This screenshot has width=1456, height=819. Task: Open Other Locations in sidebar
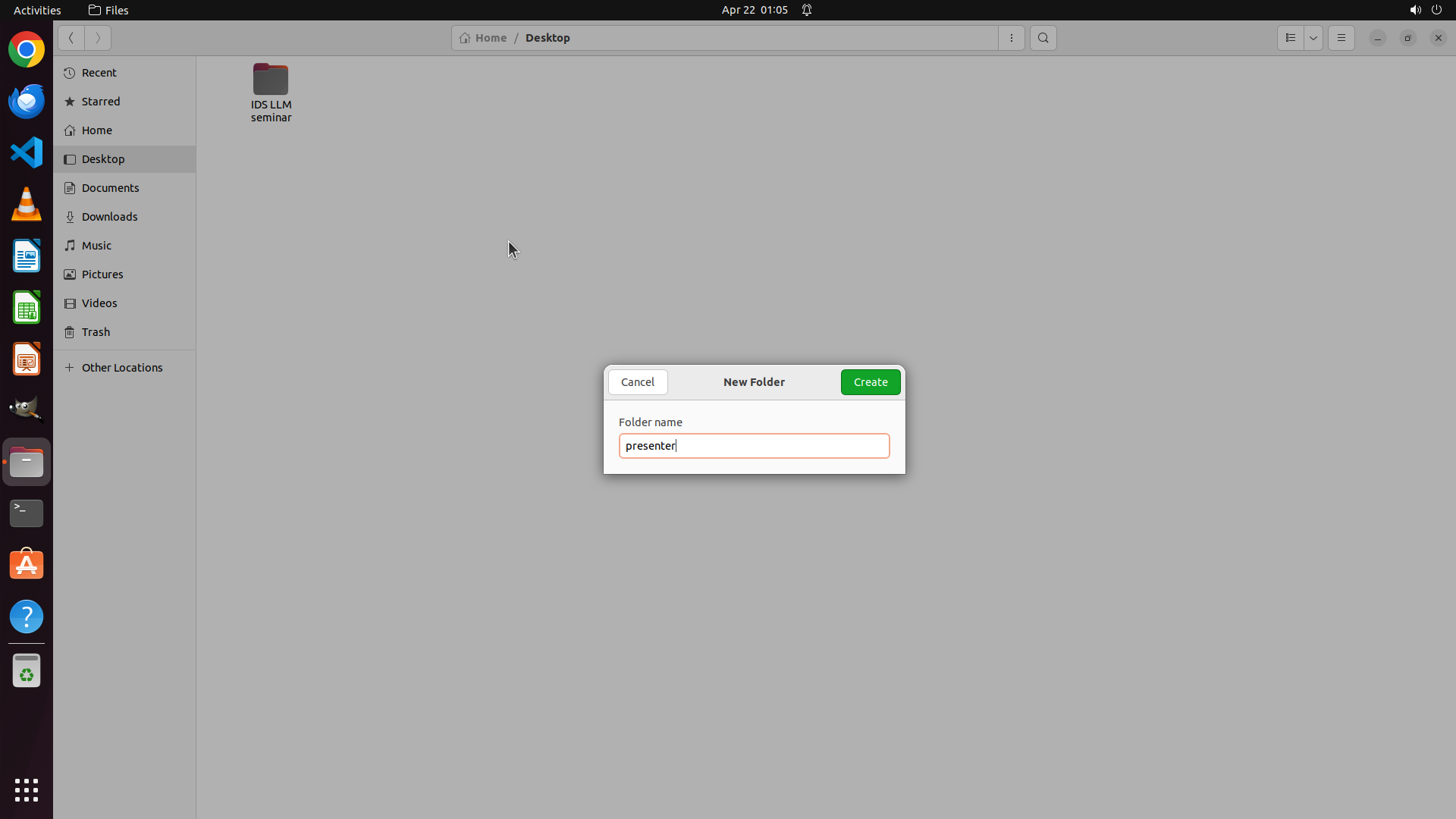click(x=122, y=368)
